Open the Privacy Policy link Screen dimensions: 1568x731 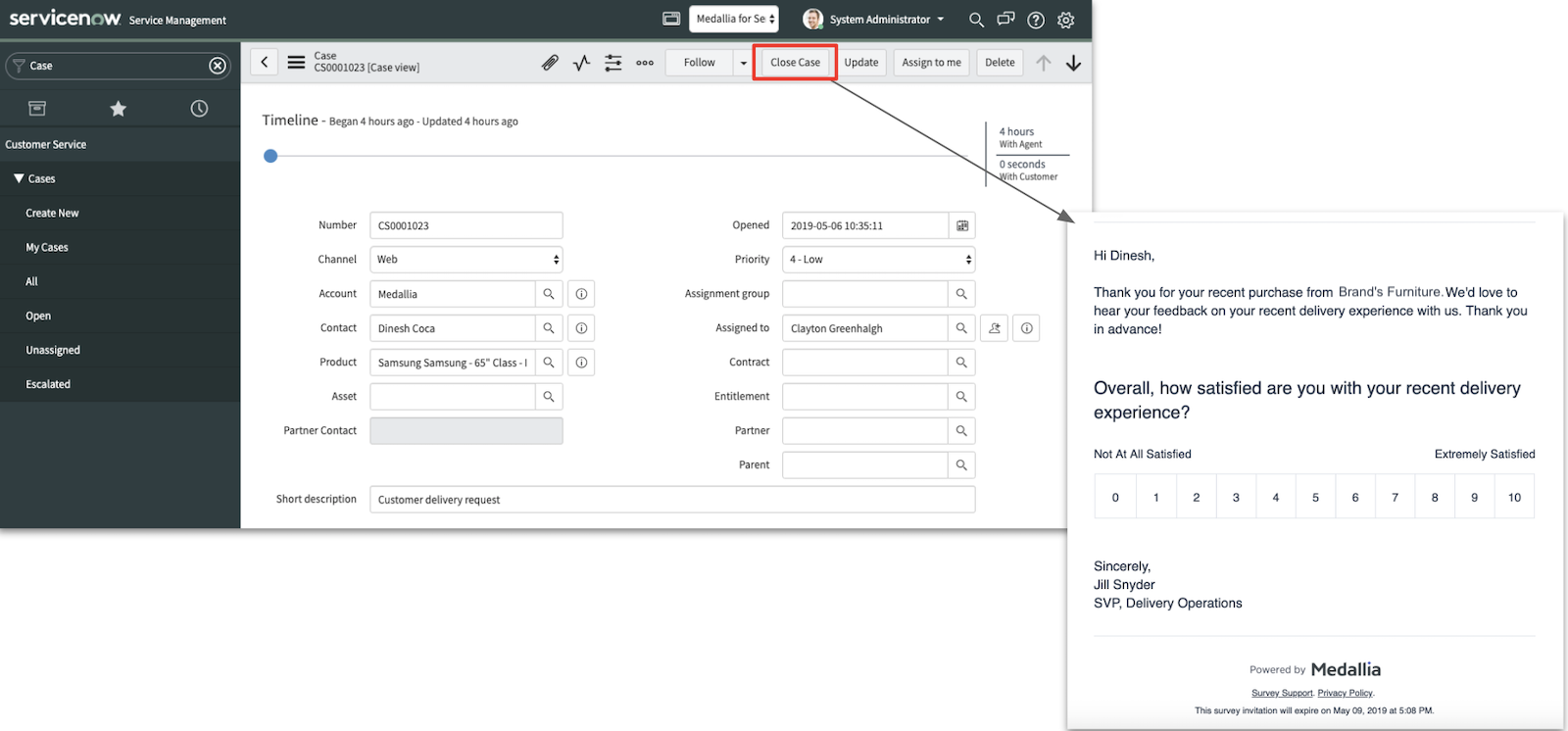(x=1345, y=693)
